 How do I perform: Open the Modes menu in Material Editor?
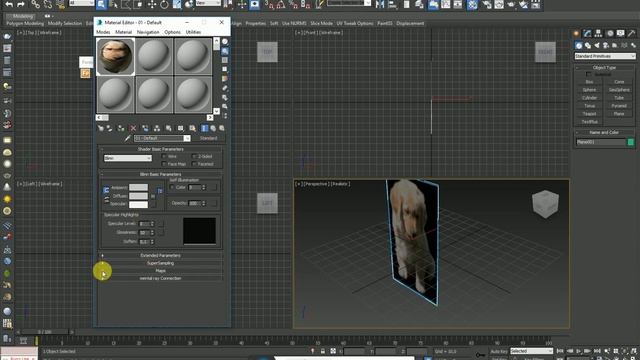103,32
